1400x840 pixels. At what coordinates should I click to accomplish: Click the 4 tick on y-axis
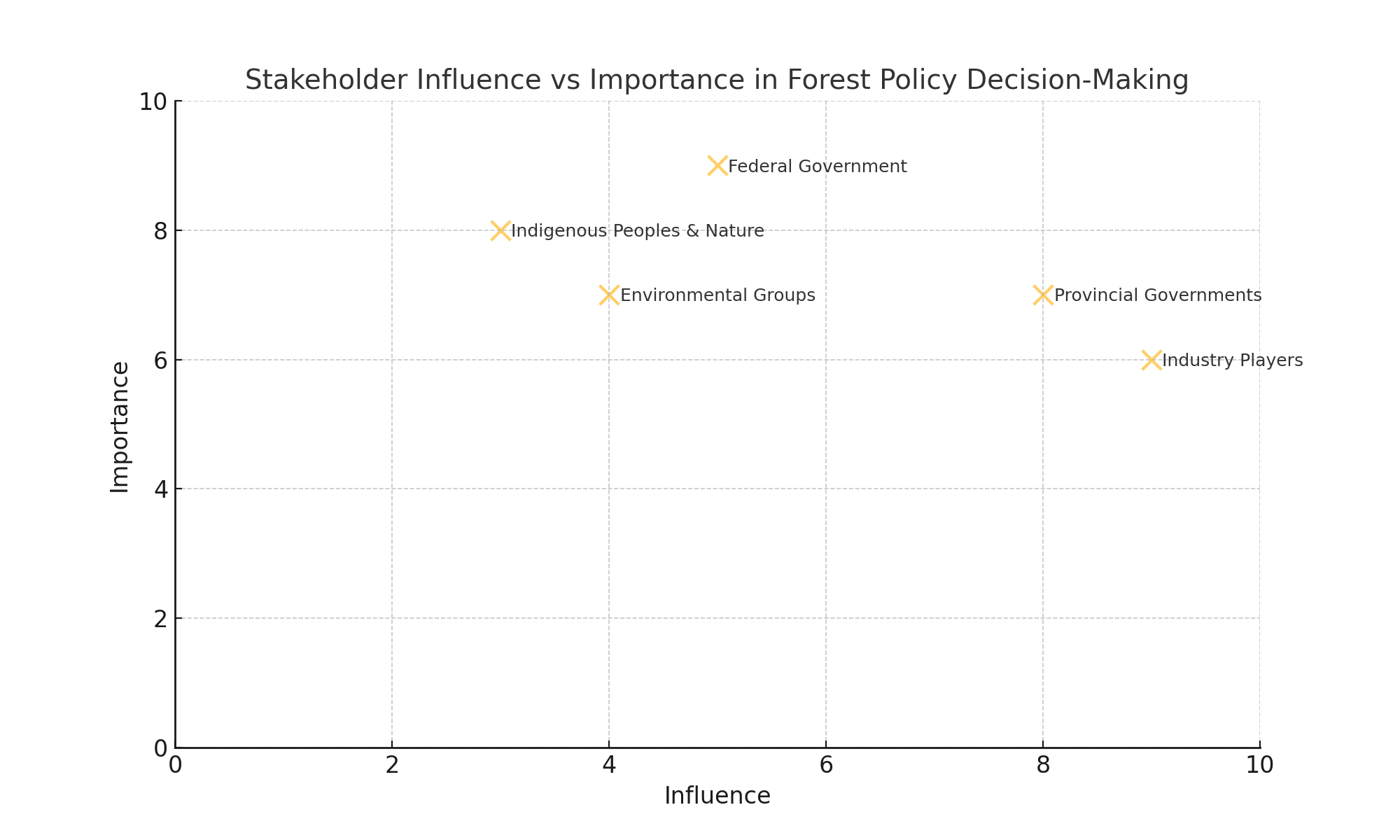coord(160,489)
